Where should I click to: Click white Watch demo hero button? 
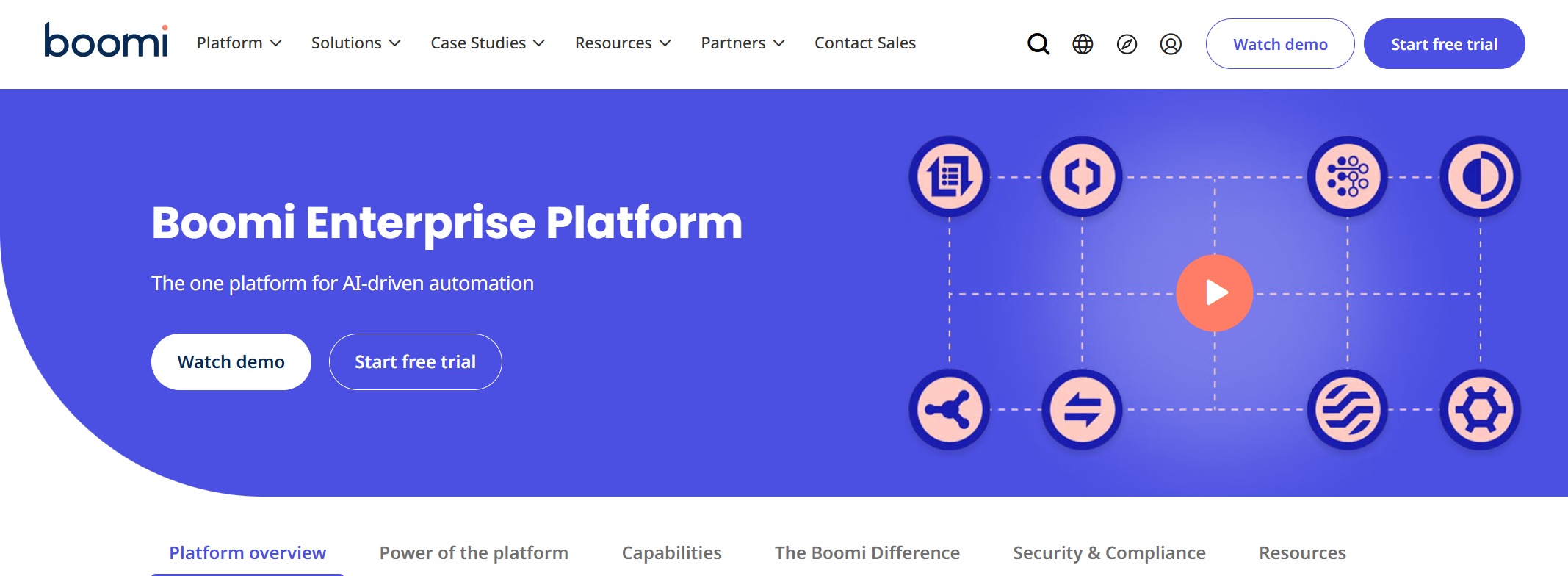coord(231,362)
